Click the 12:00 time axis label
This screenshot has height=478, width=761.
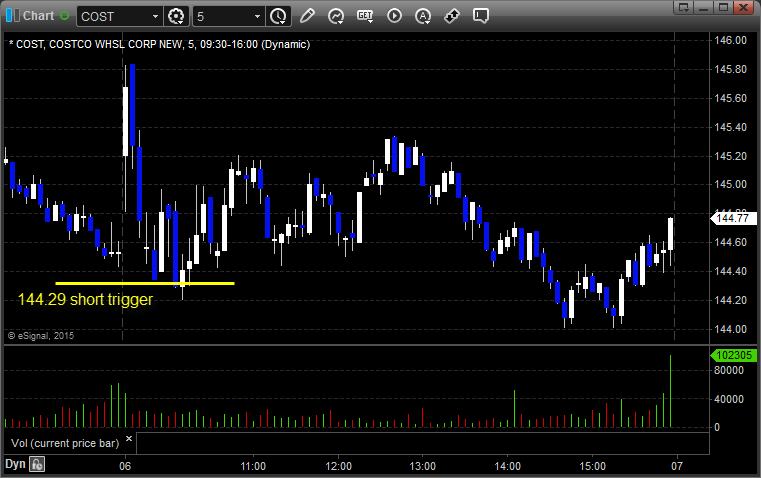(x=338, y=466)
